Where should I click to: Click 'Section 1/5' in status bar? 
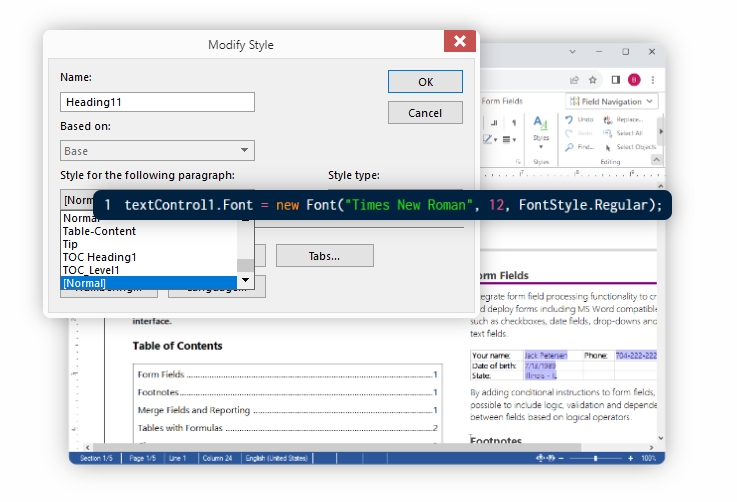96,458
